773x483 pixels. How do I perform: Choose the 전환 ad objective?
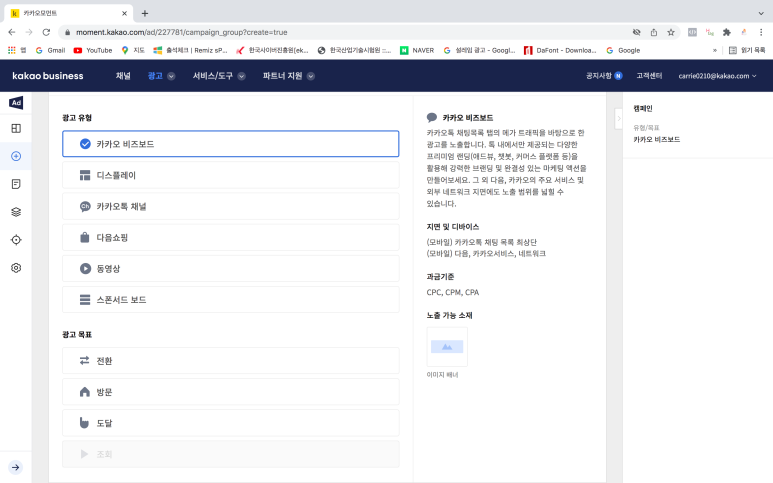[231, 361]
